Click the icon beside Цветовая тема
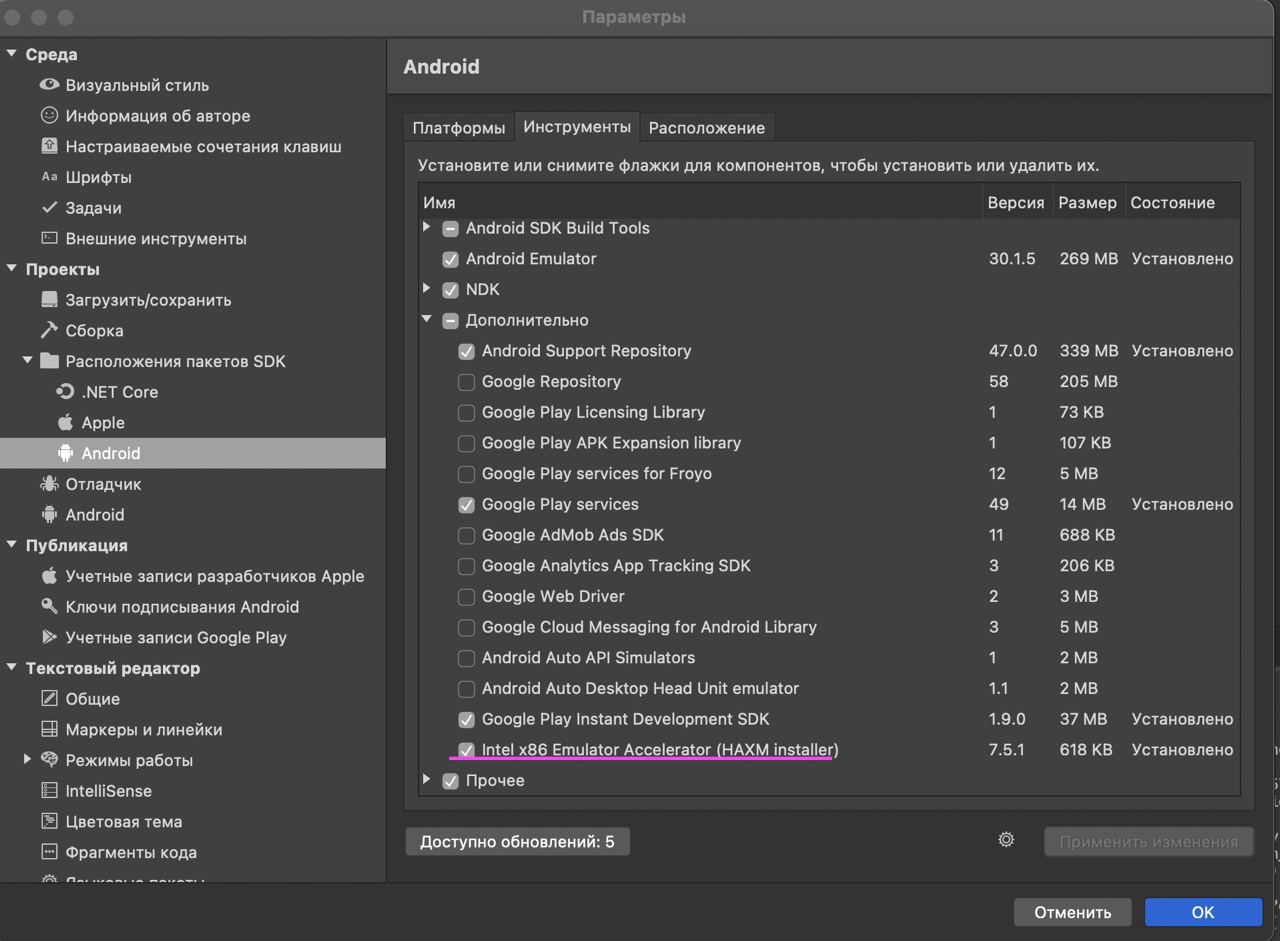Screen dimensions: 1280x941 coord(49,822)
